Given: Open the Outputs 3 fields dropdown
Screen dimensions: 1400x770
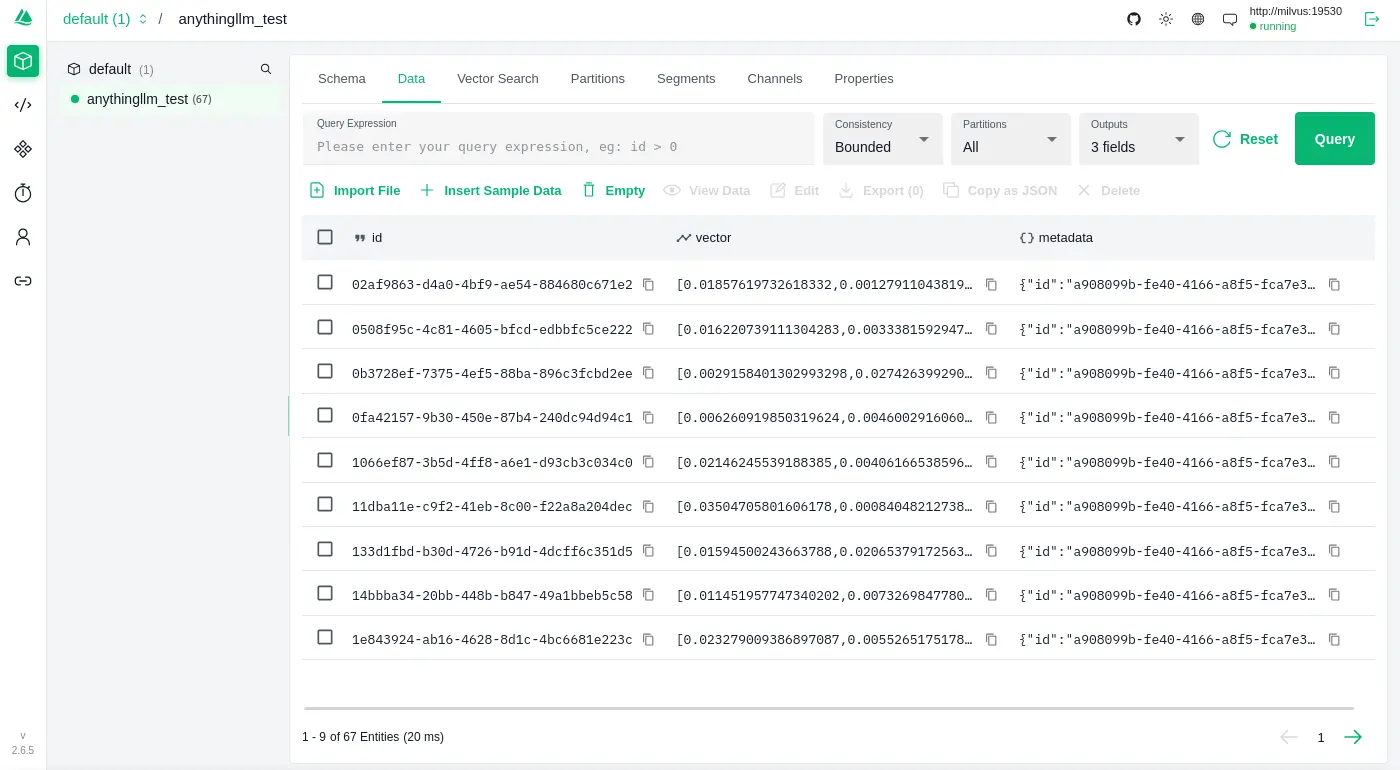Looking at the screenshot, I should (1138, 139).
